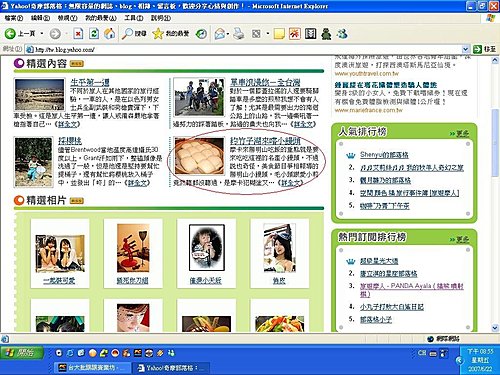Open the Shenyu blog ranking link

coord(384,155)
